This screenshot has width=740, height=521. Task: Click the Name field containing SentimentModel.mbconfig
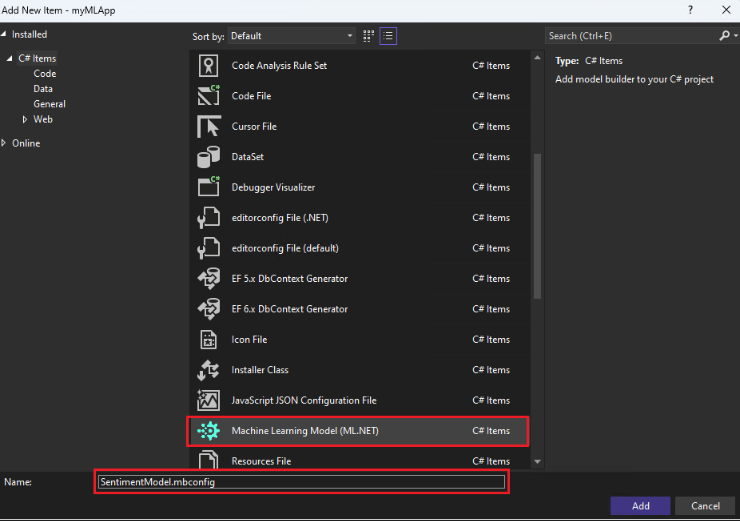pyautogui.click(x=300, y=482)
